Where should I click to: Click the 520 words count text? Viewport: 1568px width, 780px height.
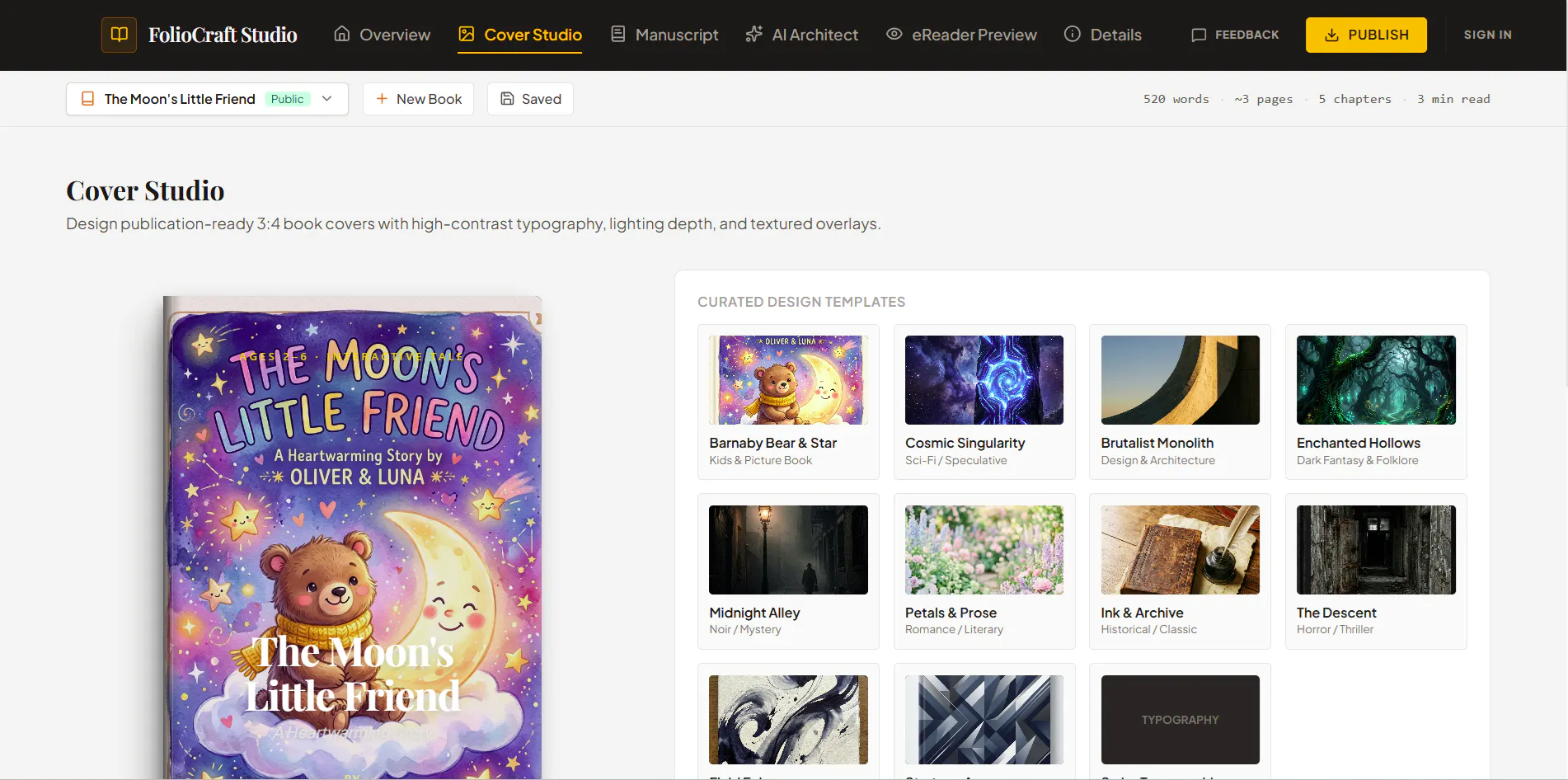(1176, 99)
